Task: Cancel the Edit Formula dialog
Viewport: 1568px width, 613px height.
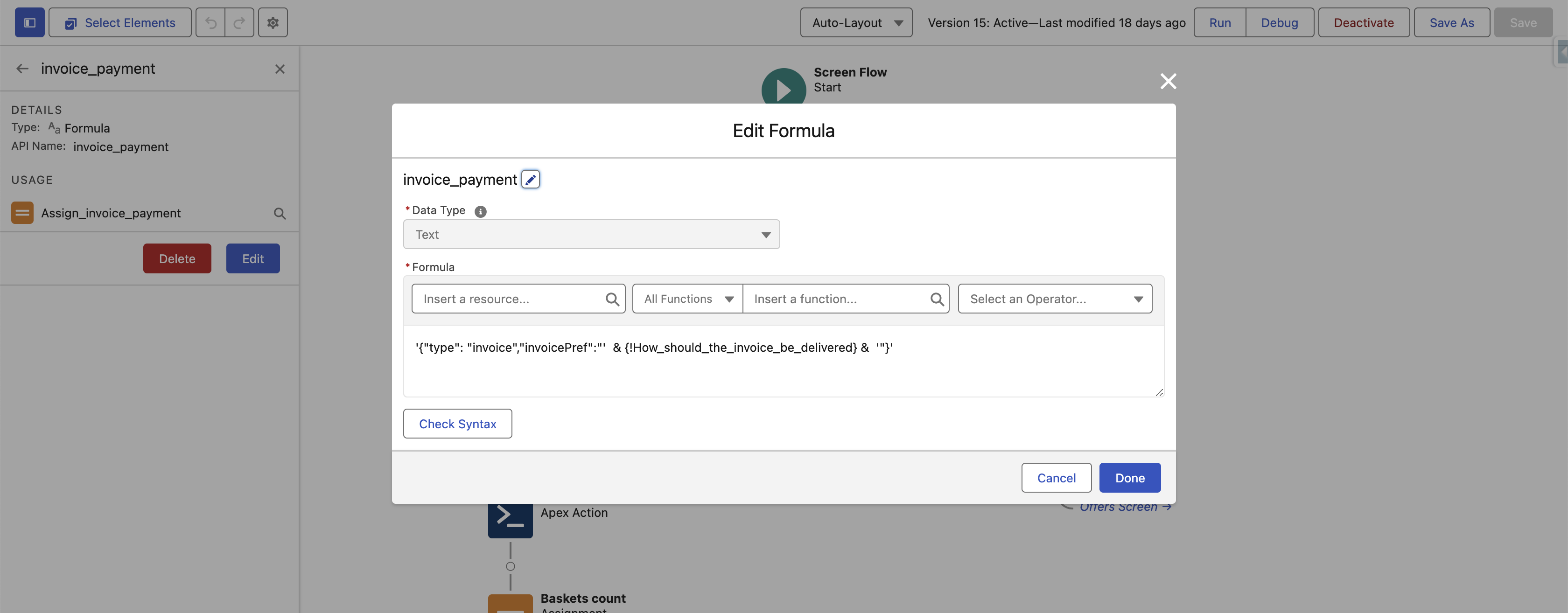Action: click(1056, 478)
